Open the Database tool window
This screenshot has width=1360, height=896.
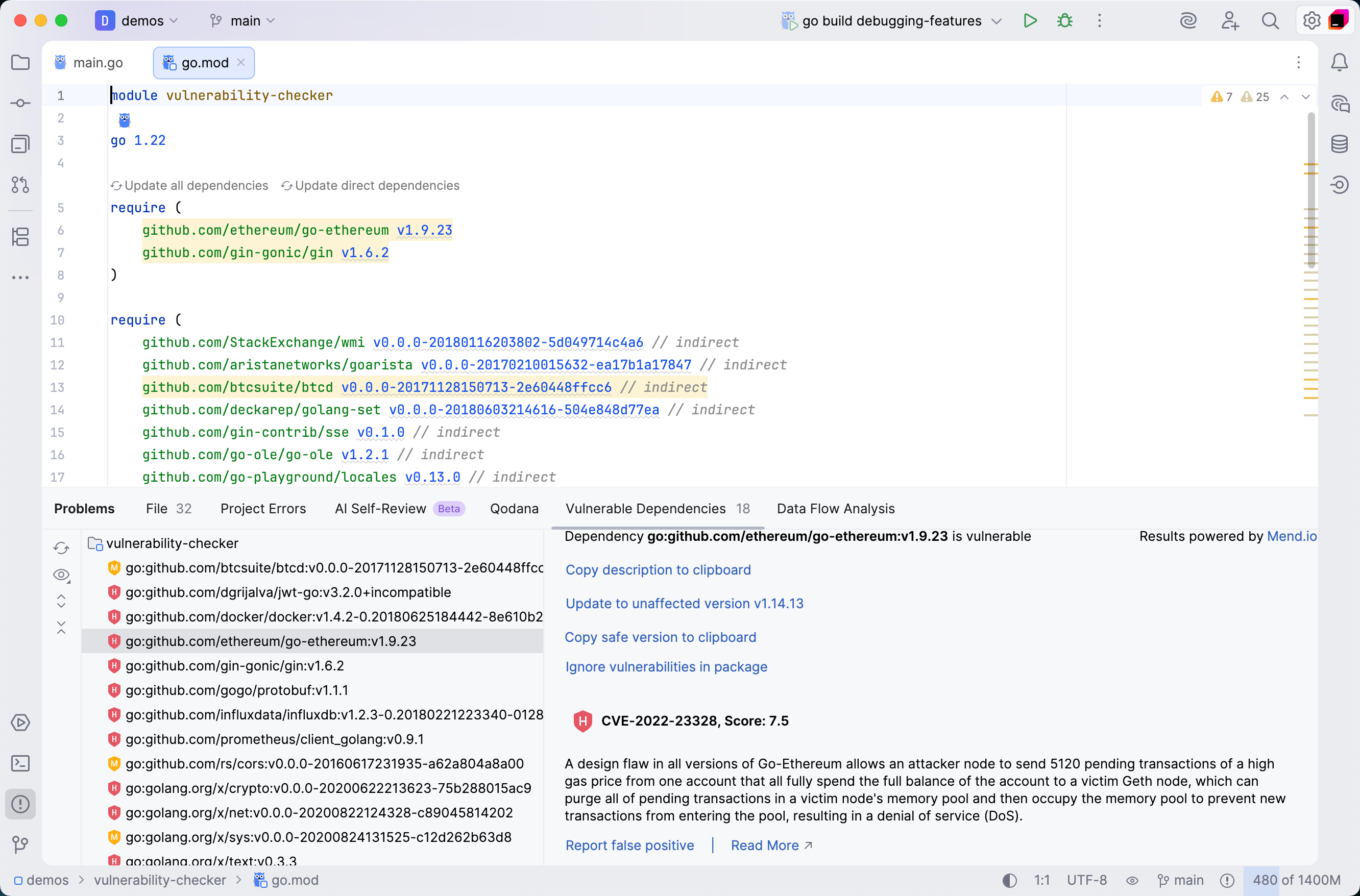point(1340,144)
